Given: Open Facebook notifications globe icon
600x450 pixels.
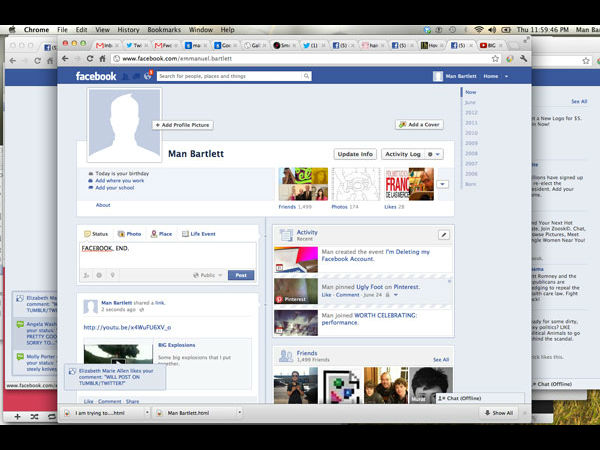Looking at the screenshot, I should (x=148, y=76).
